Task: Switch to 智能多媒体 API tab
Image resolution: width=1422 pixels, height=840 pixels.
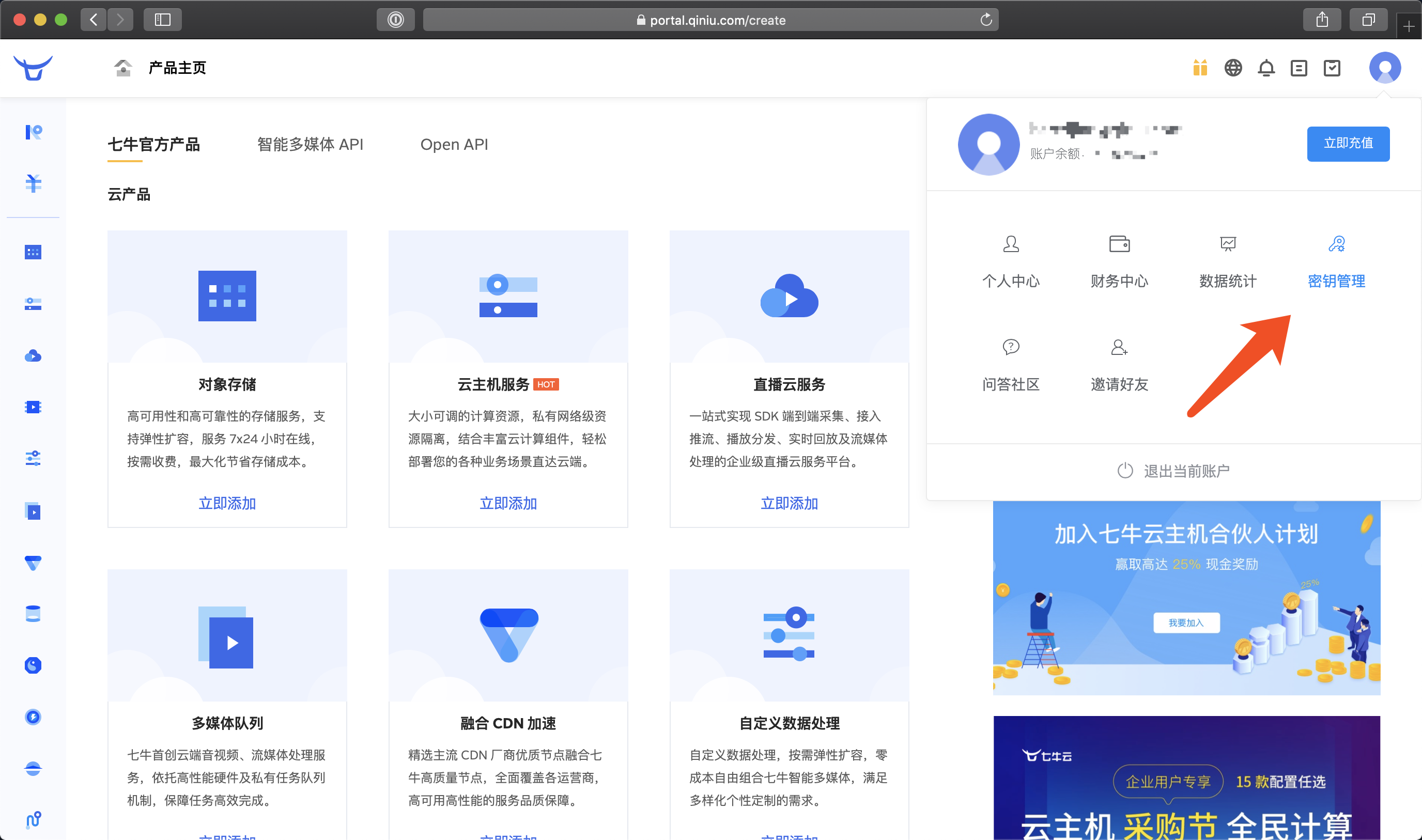Action: click(310, 144)
